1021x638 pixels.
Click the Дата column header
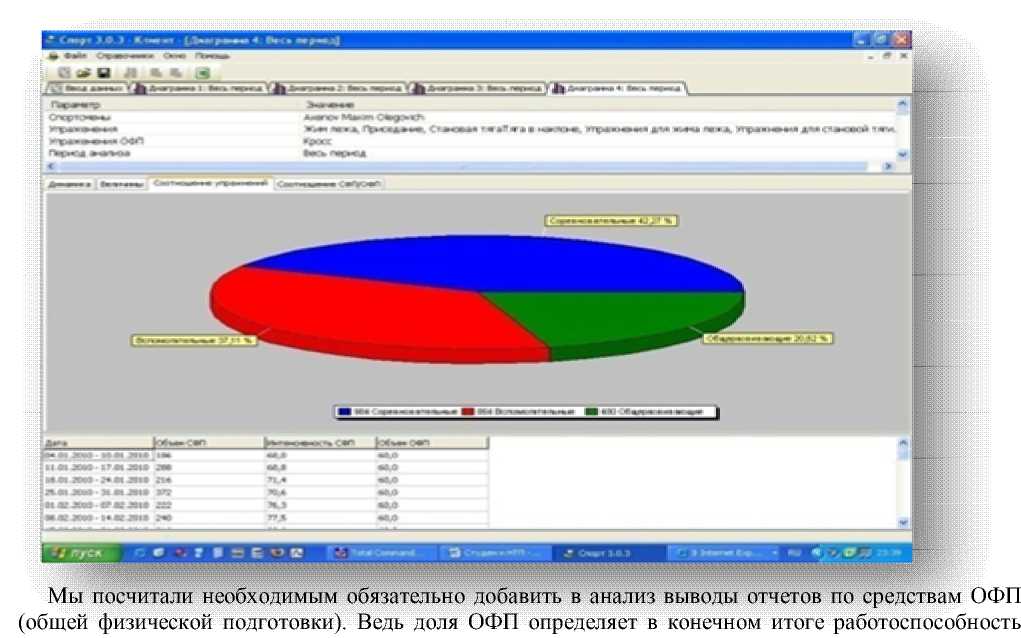tap(98, 443)
